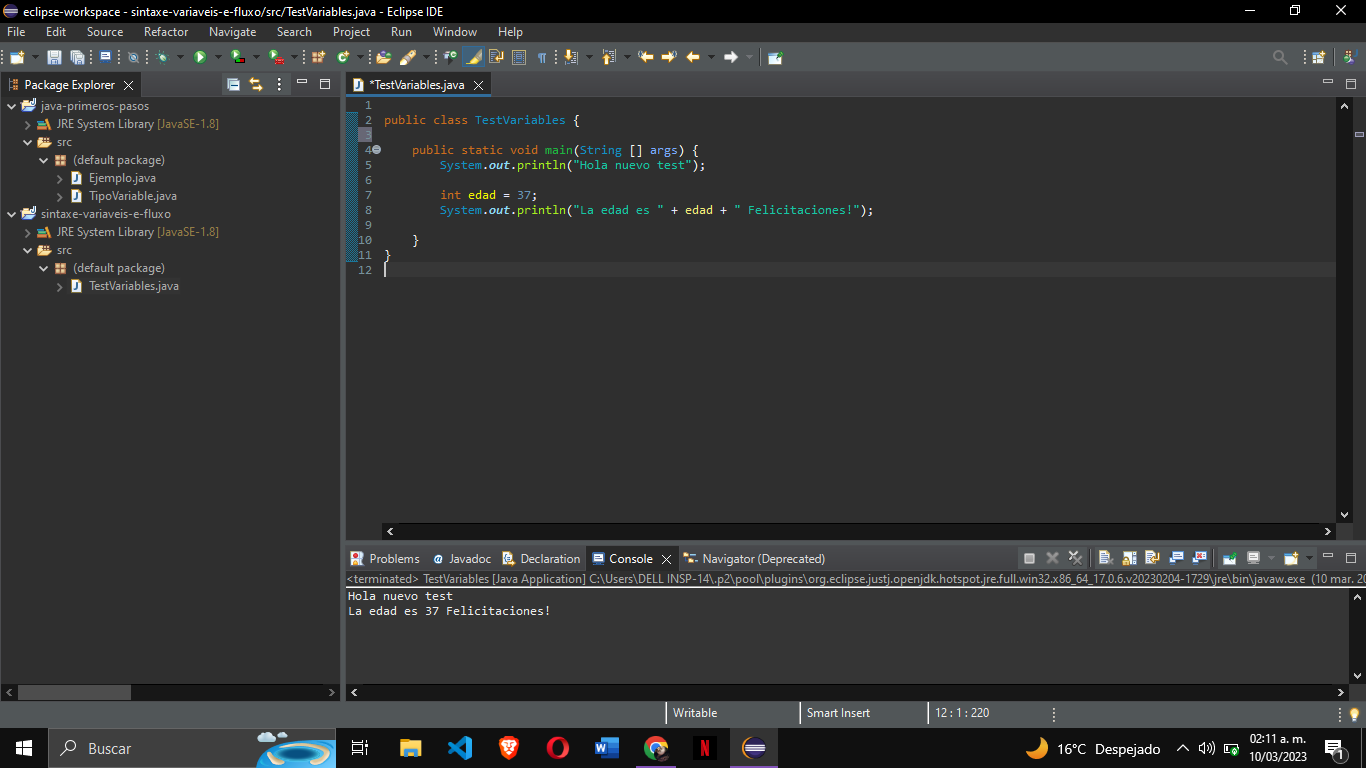1366x768 pixels.
Task: Open the File menu
Action: (x=16, y=32)
